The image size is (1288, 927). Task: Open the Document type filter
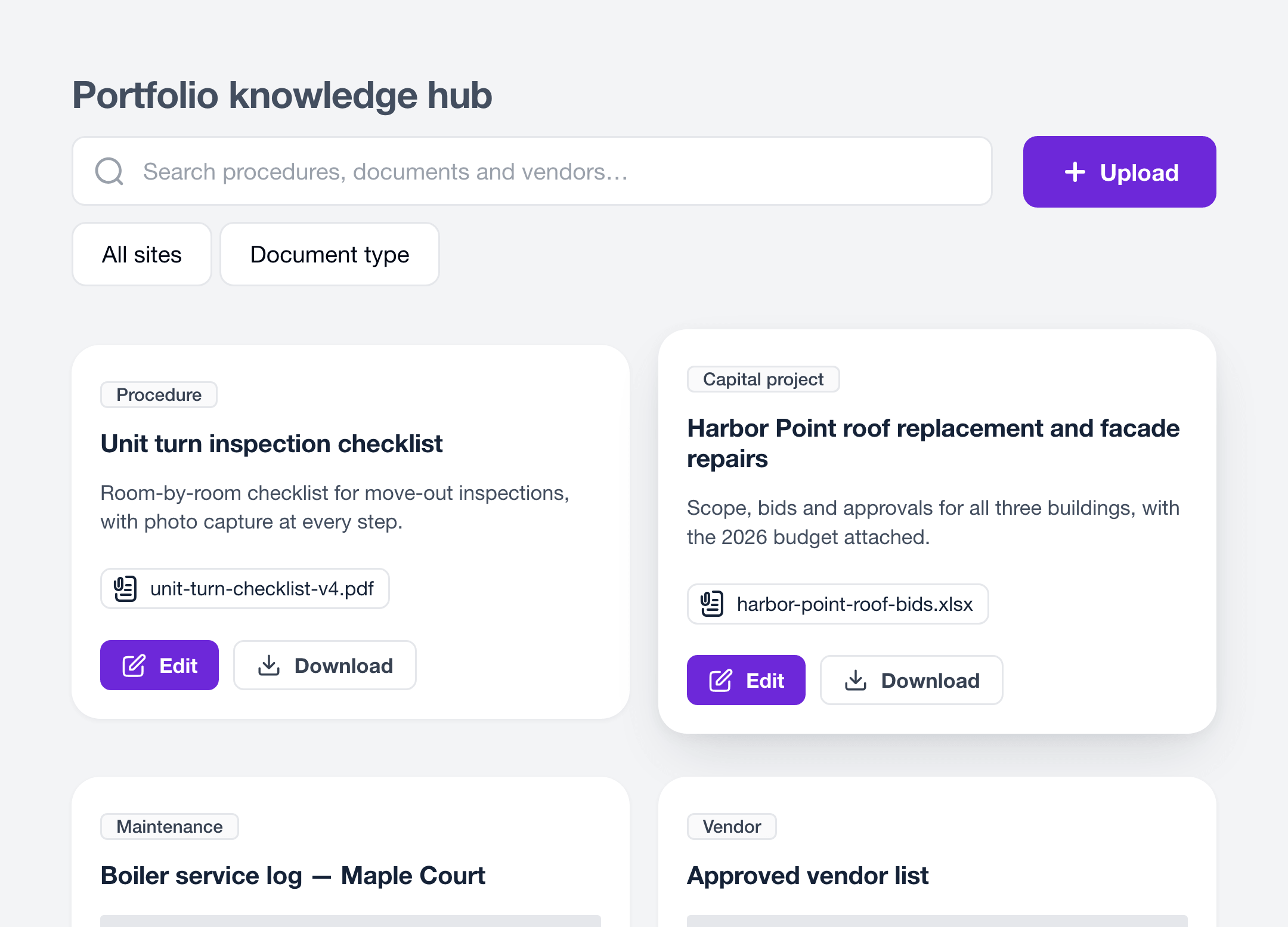pyautogui.click(x=330, y=255)
